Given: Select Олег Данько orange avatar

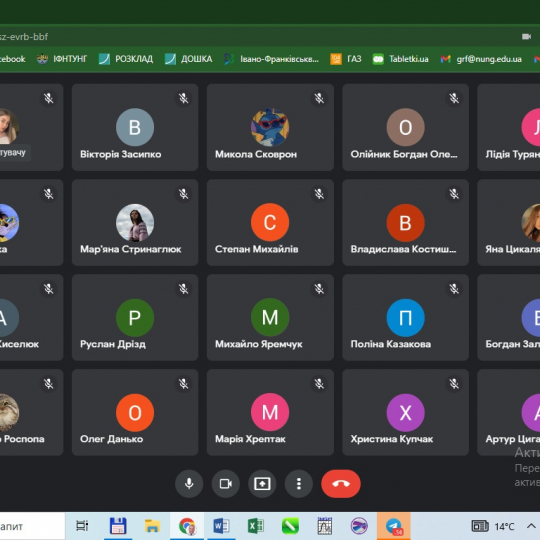Looking at the screenshot, I should tap(135, 413).
